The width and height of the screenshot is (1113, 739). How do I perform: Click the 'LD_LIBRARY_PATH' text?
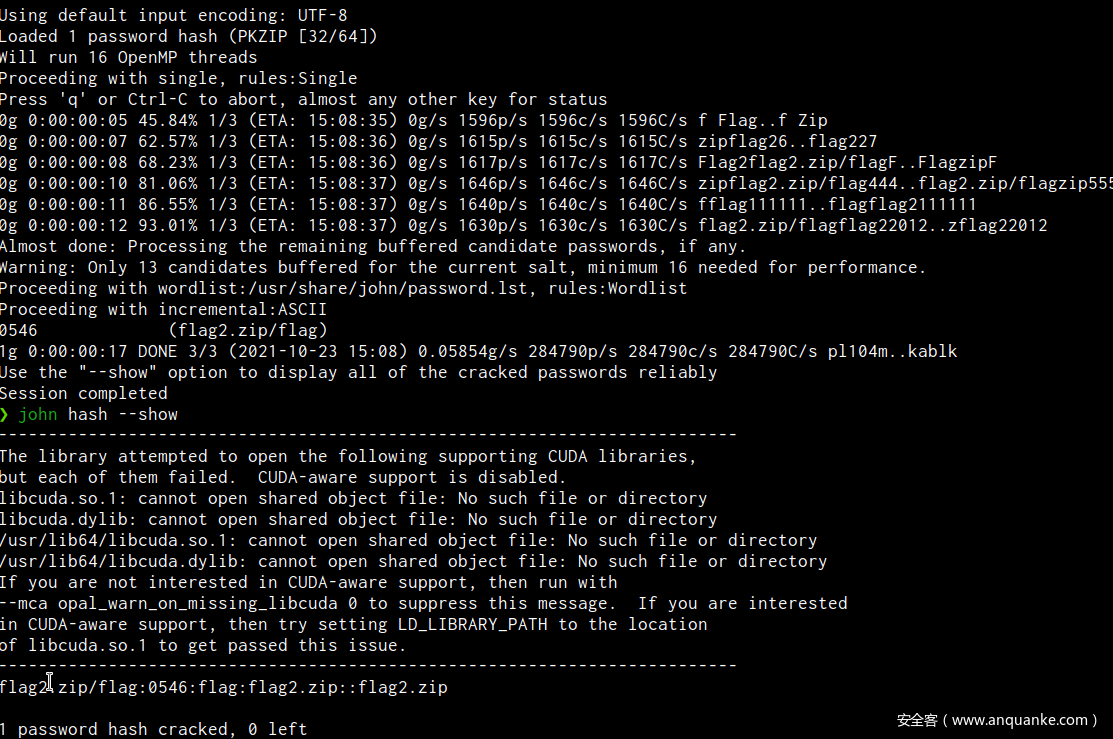pyautogui.click(x=473, y=625)
